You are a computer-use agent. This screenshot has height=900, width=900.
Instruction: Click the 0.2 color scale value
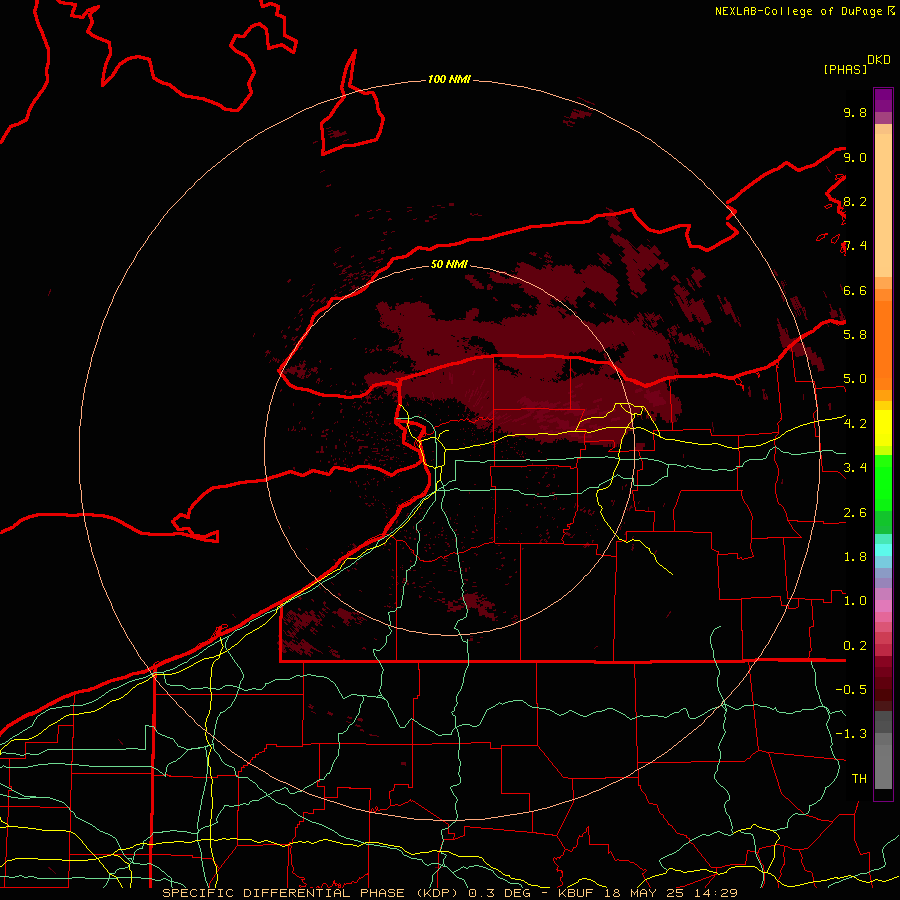point(855,646)
